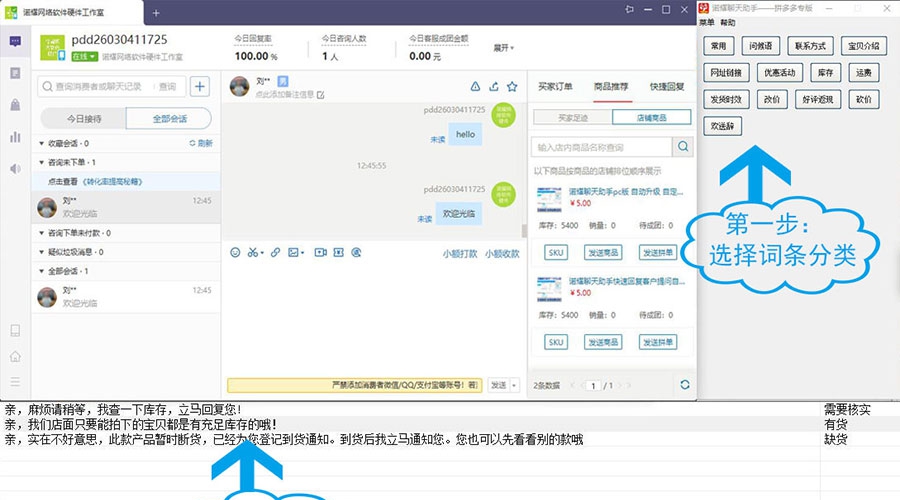900x500 pixels.
Task: Open 菜单 menu in assistant window
Action: 707,22
